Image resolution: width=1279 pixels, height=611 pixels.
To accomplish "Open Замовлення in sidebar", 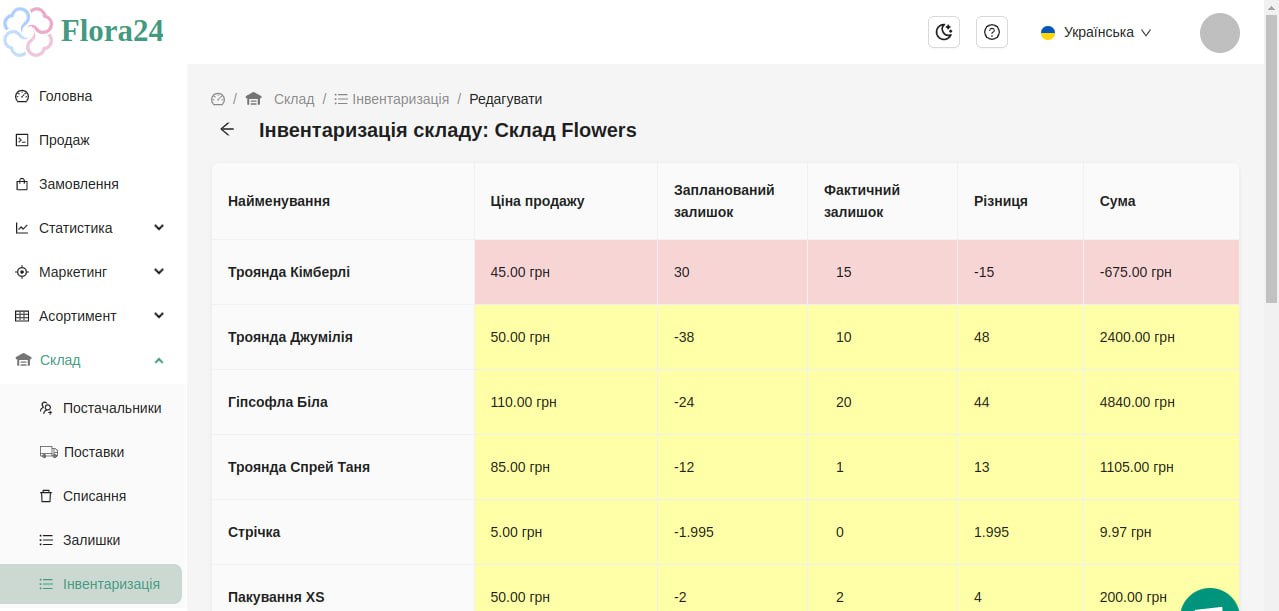I will [79, 184].
